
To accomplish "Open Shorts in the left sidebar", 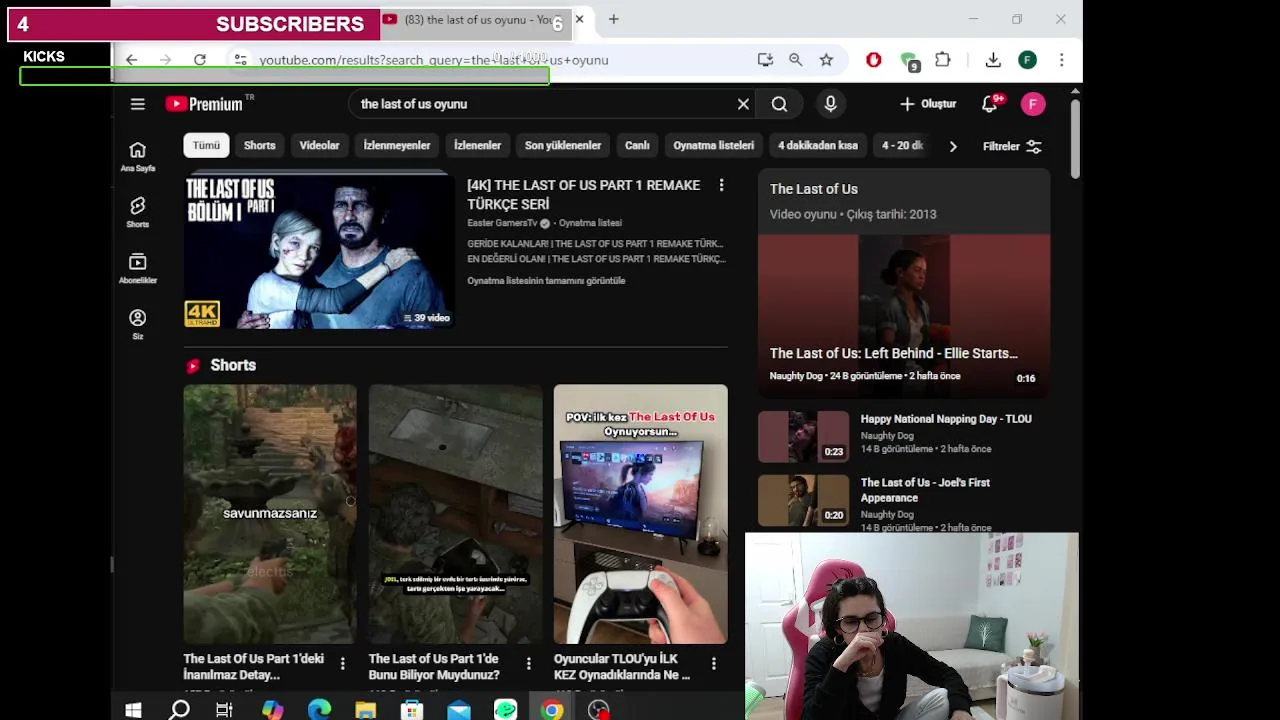I will click(x=138, y=212).
